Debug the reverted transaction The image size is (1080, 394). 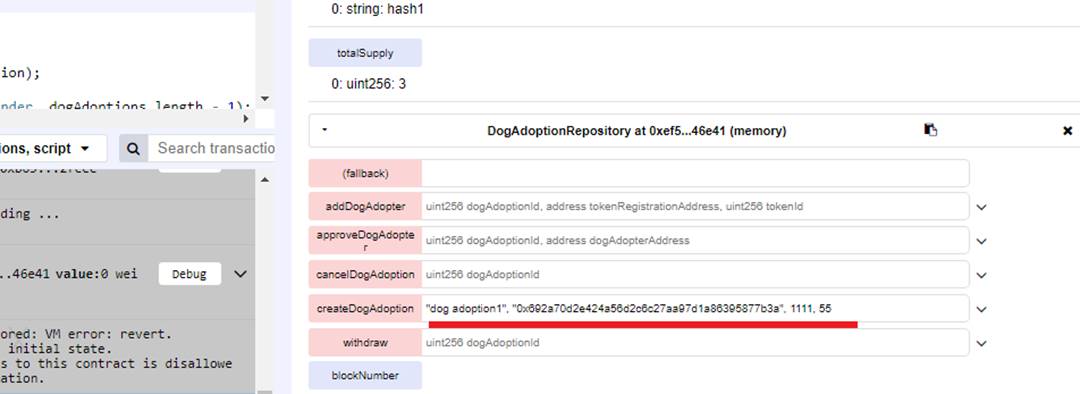tap(189, 274)
